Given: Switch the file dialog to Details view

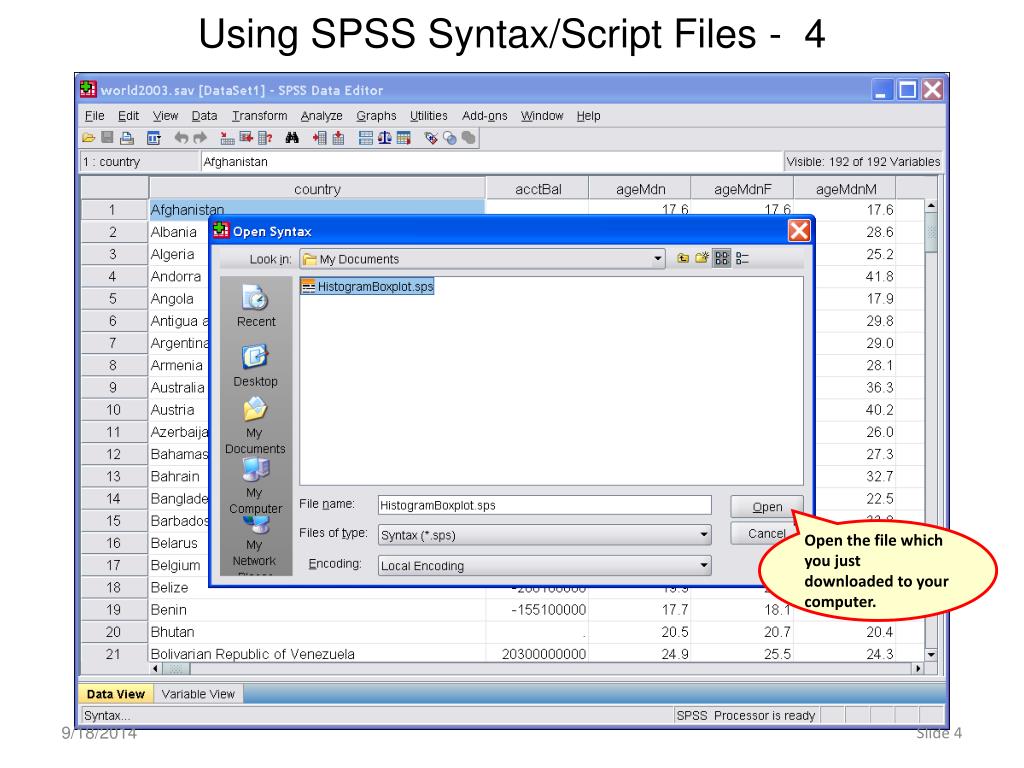Looking at the screenshot, I should coord(742,259).
